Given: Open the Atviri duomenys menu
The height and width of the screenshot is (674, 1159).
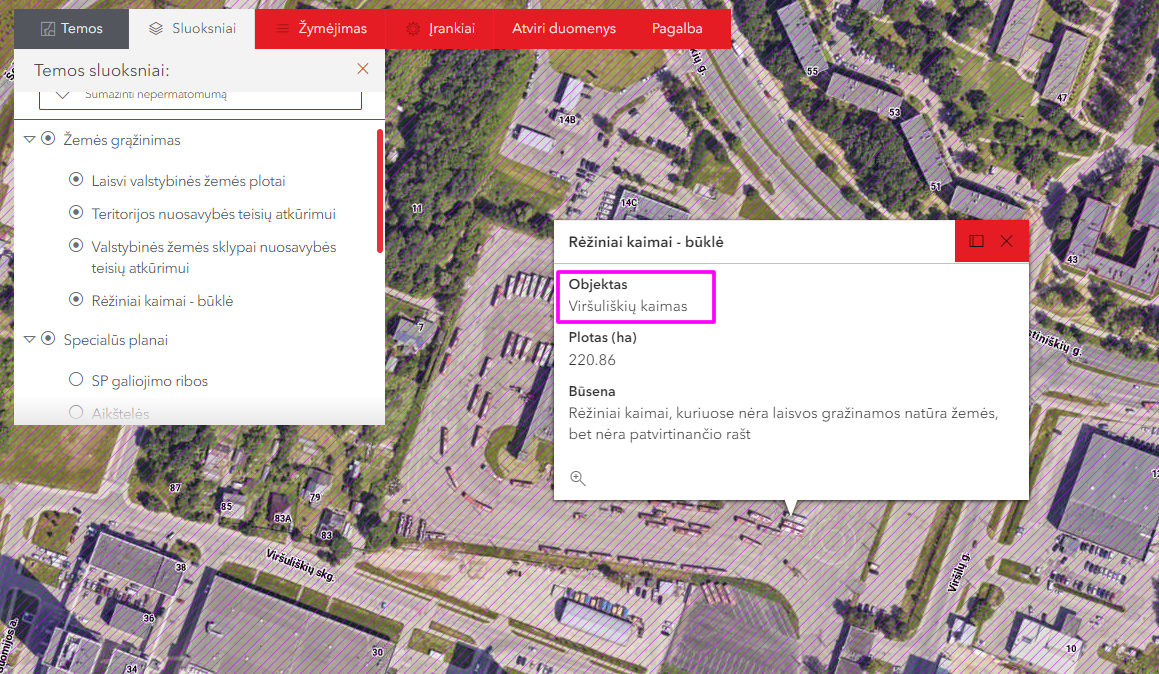Looking at the screenshot, I should [563, 29].
